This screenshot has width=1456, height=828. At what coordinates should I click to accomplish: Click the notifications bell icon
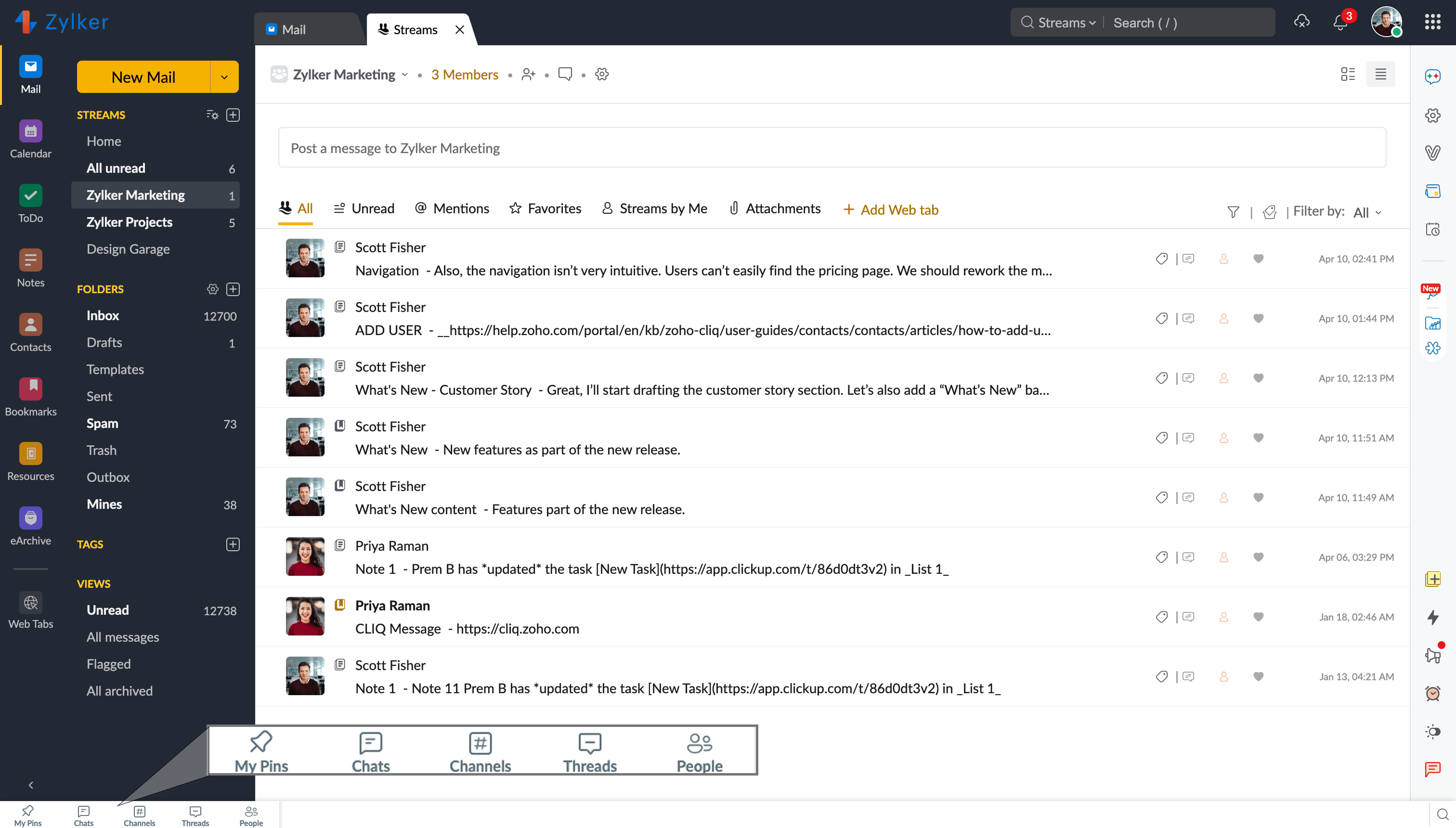click(1340, 23)
